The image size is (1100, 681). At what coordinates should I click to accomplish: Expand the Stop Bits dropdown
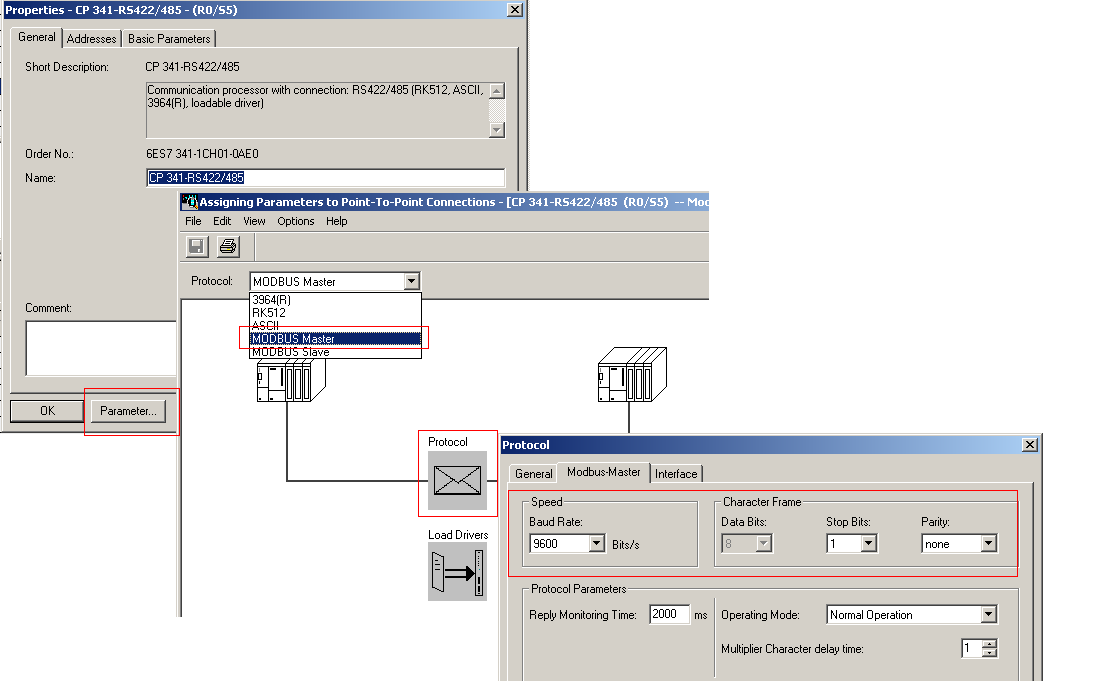point(868,544)
